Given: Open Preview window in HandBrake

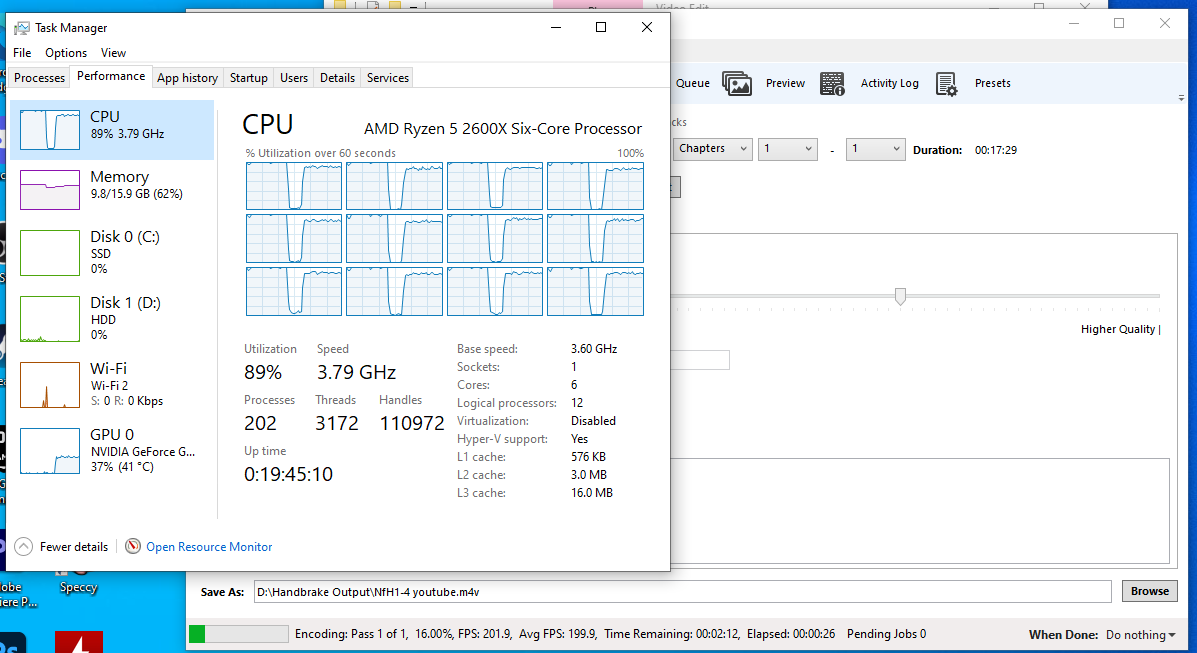Looking at the screenshot, I should tap(784, 83).
